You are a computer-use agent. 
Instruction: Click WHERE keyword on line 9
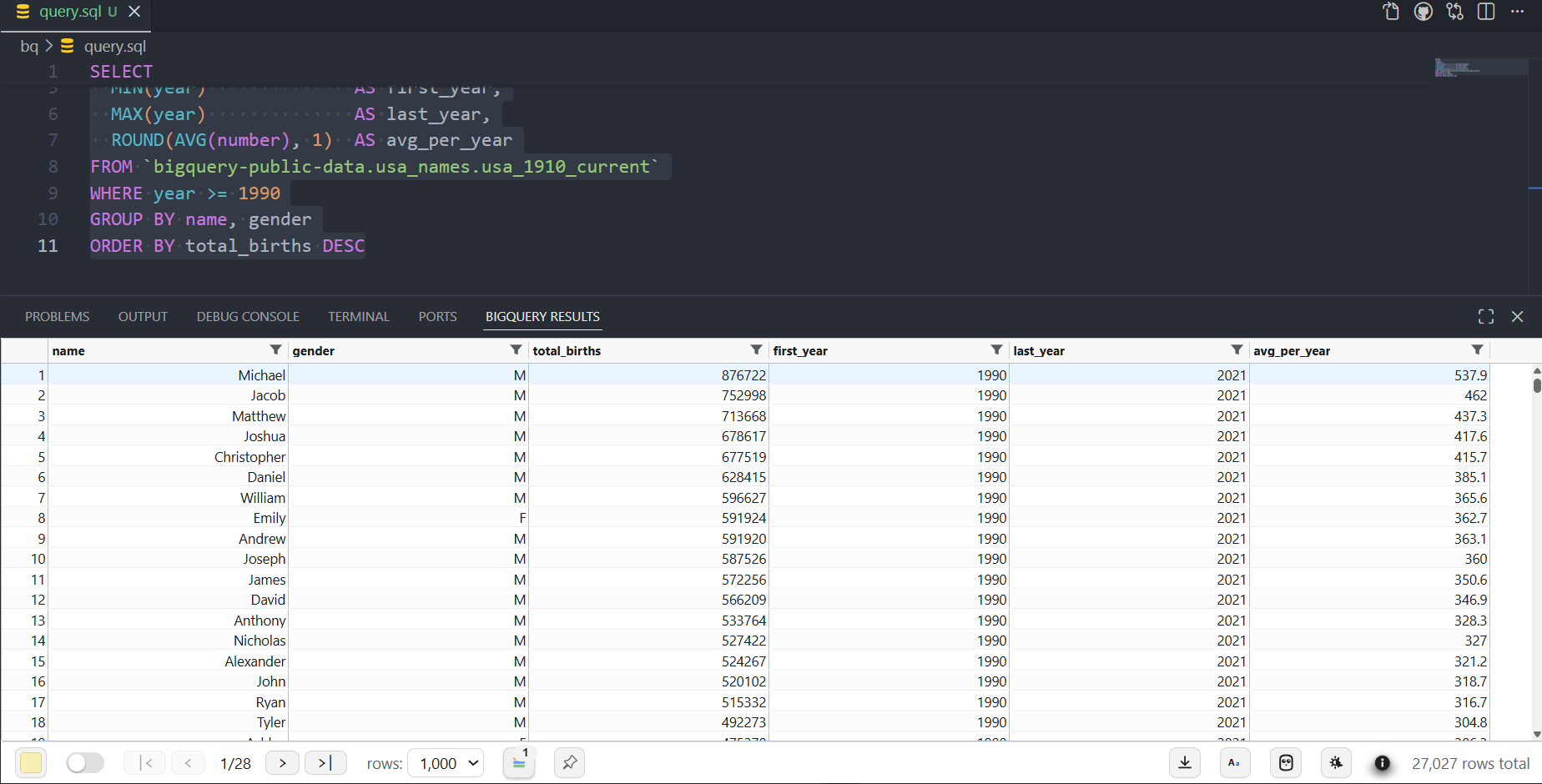point(116,193)
